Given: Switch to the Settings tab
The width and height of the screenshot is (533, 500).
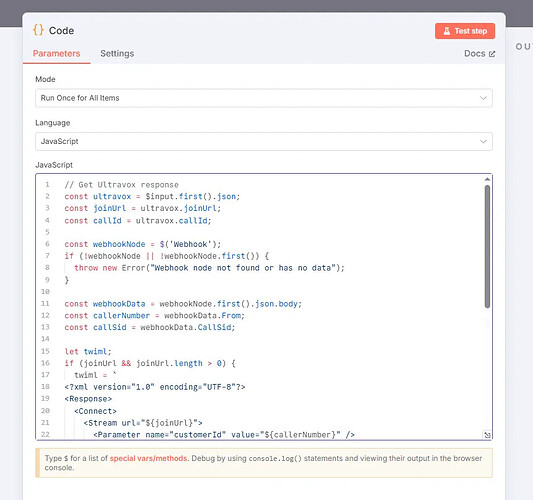Looking at the screenshot, I should (x=117, y=53).
